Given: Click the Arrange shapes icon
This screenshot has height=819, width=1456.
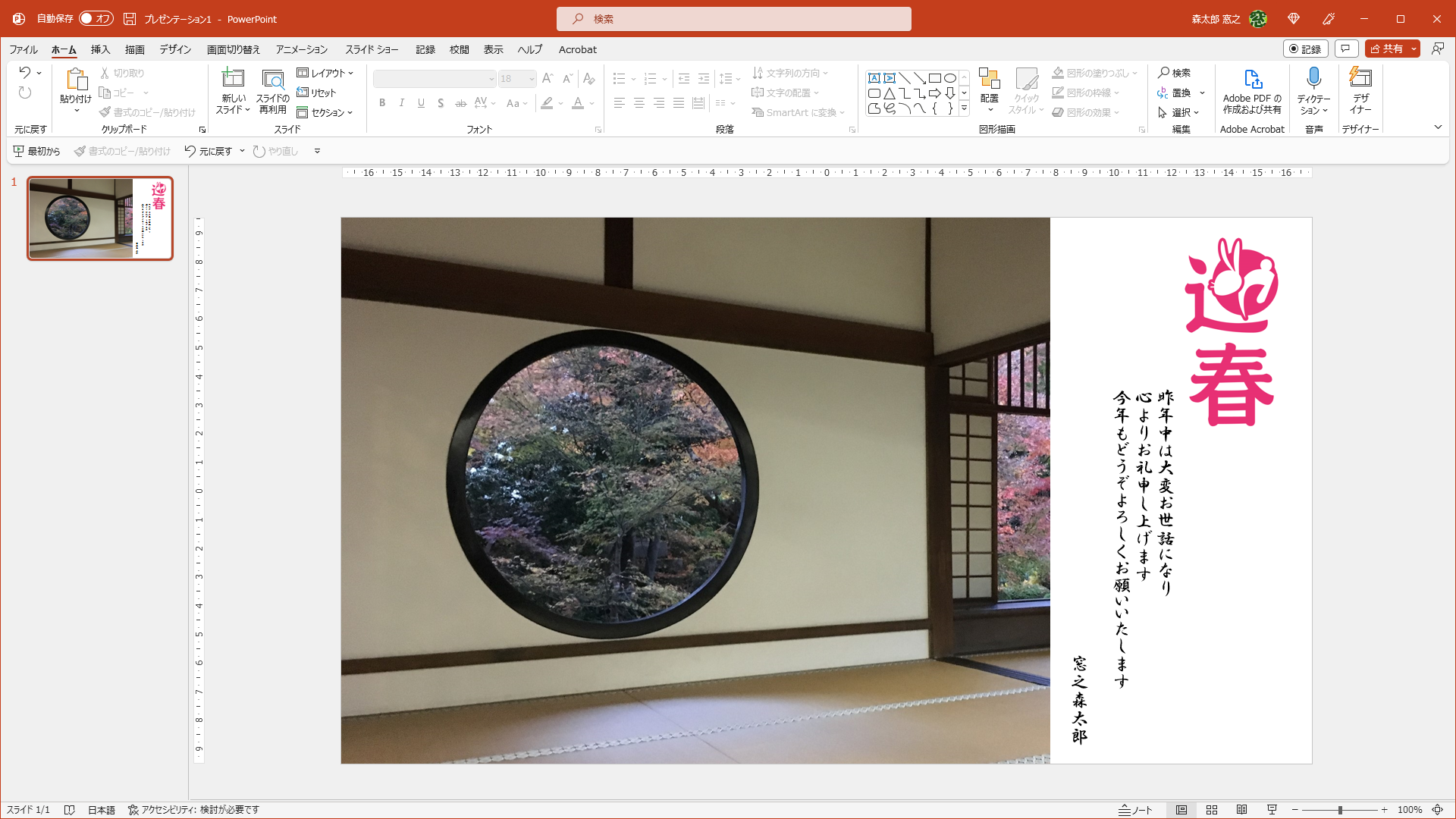Looking at the screenshot, I should (989, 78).
